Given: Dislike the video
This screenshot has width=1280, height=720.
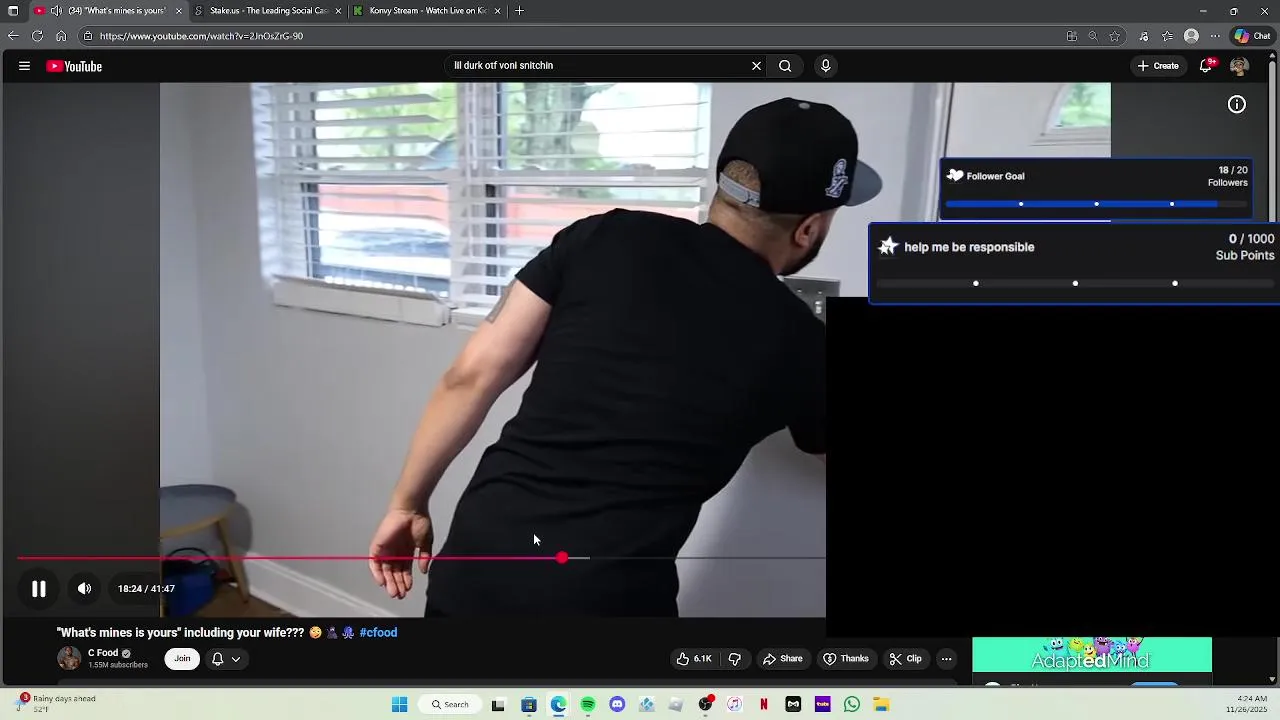Looking at the screenshot, I should [735, 658].
